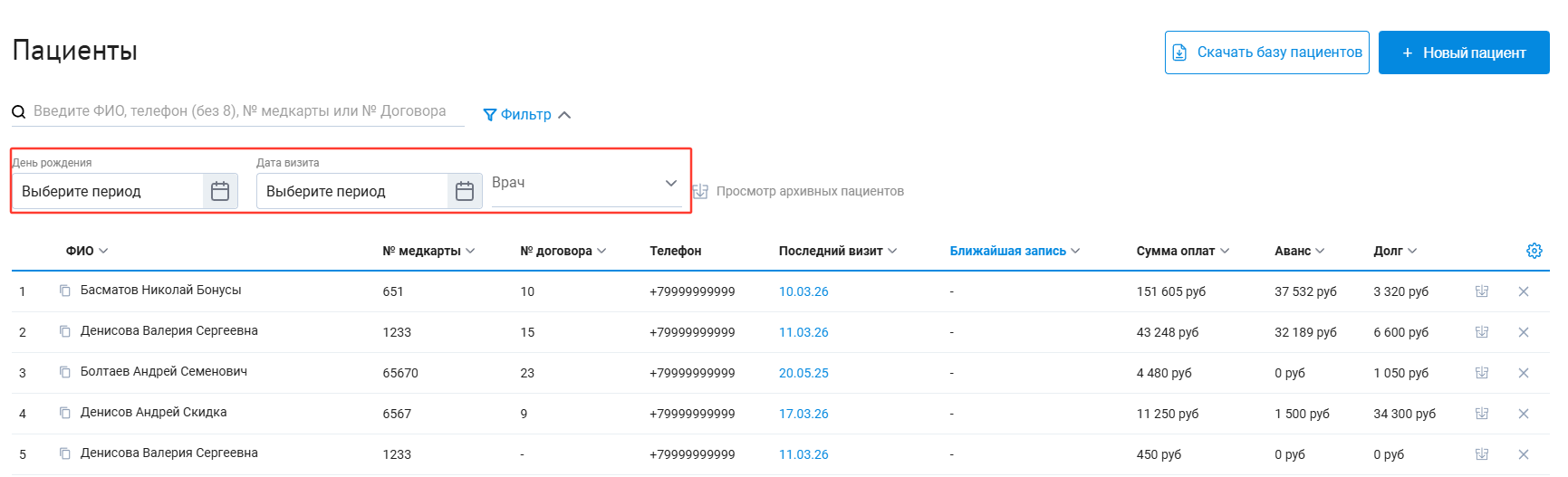1568x477 pixels.
Task: Open the visit date calendar icon
Action: 465,191
